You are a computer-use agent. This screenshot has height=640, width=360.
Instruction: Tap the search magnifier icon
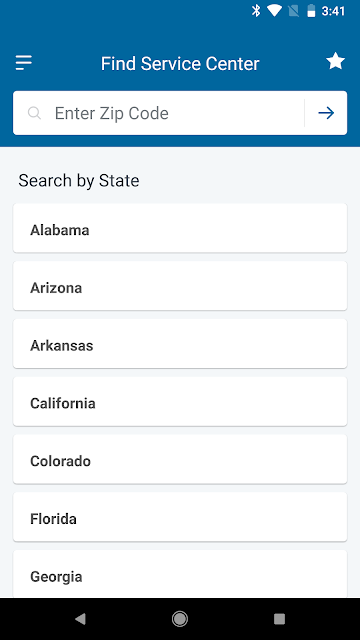34,113
